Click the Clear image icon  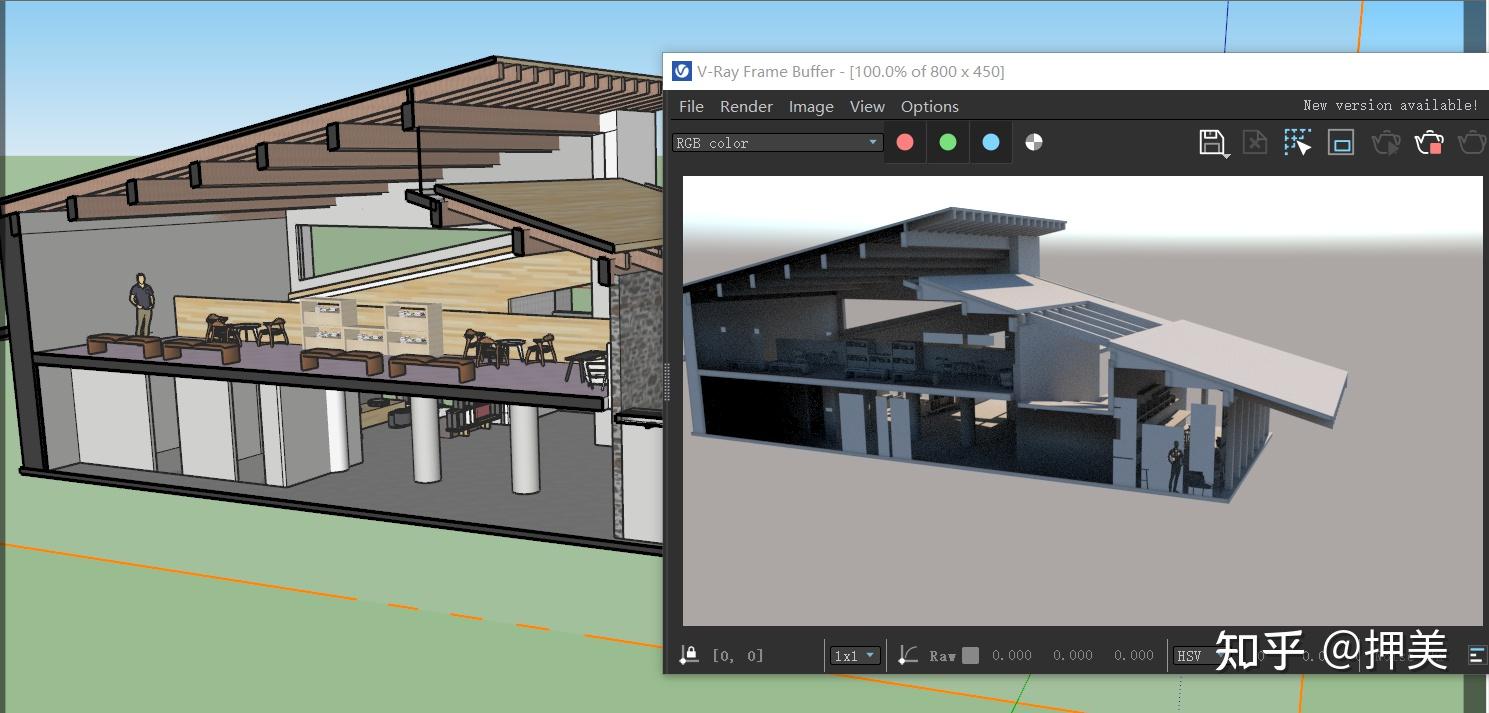click(1255, 143)
